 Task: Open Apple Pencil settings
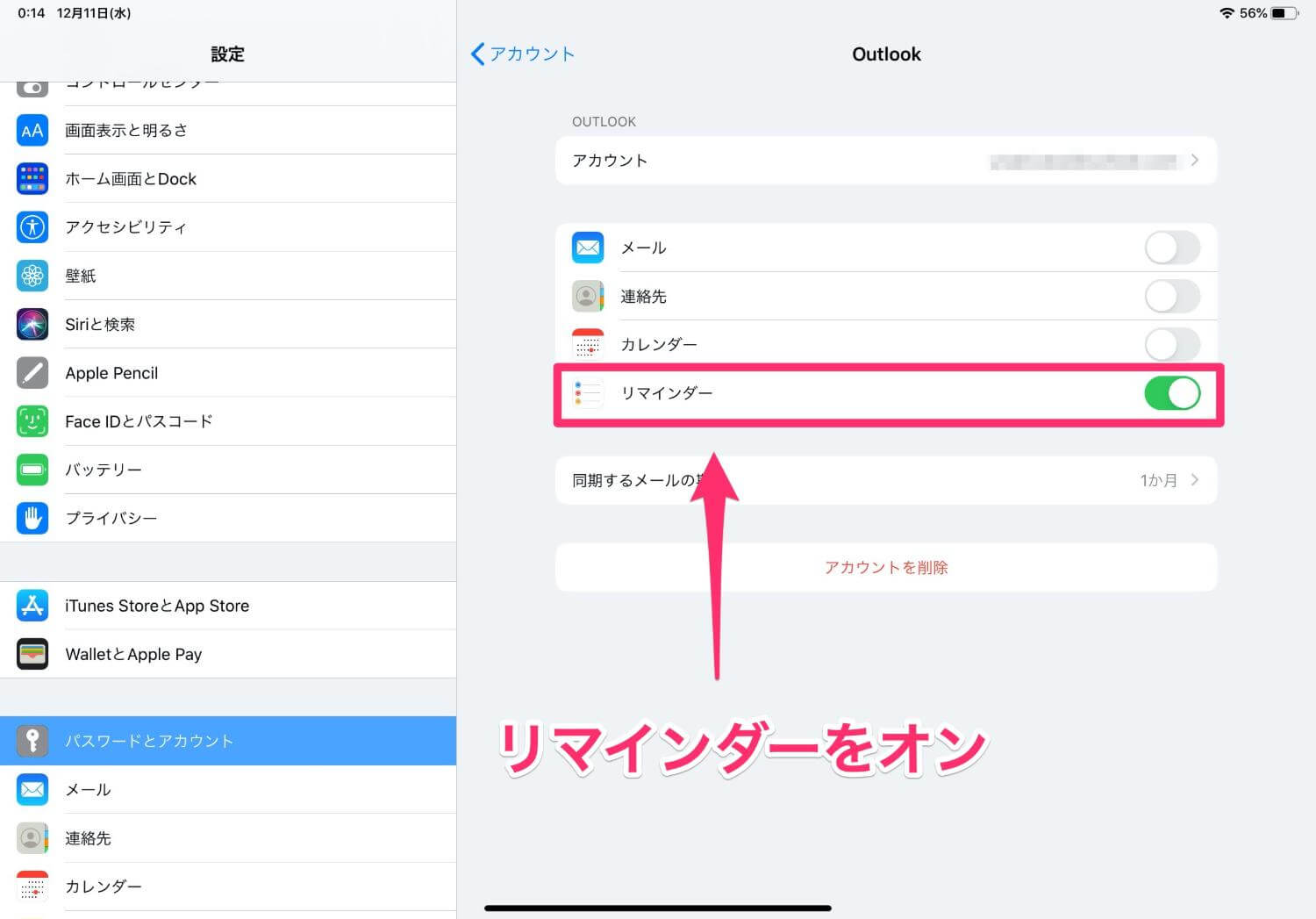click(x=228, y=373)
